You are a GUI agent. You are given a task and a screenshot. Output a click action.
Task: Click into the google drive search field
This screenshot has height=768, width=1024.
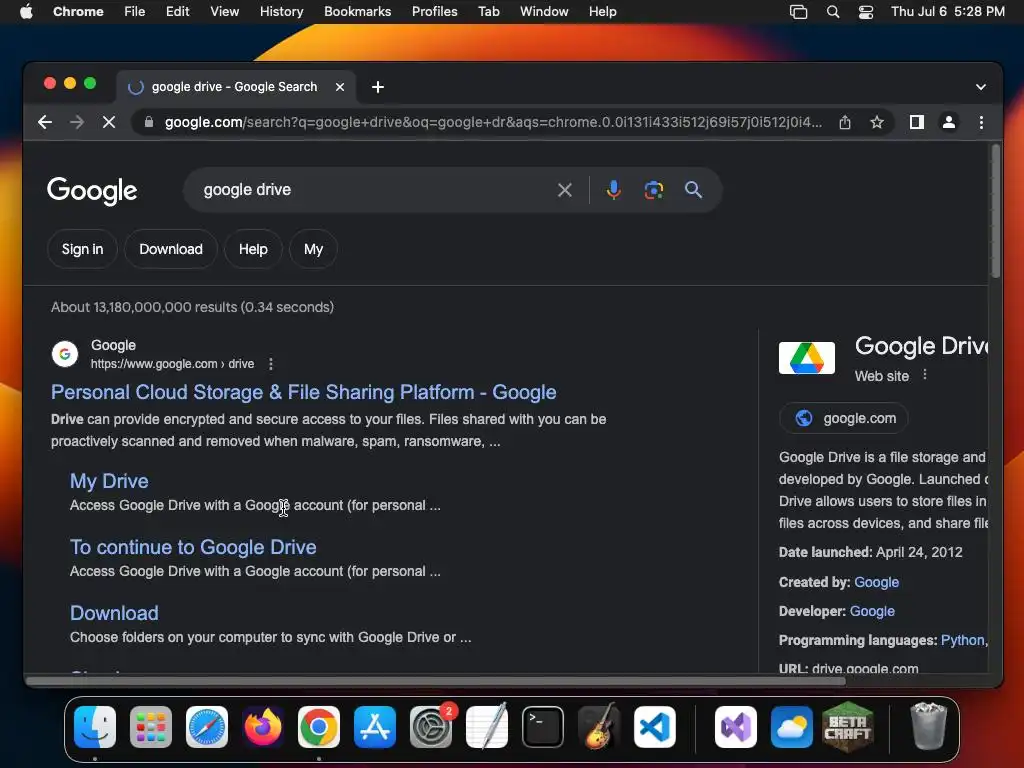pyautogui.click(x=379, y=190)
